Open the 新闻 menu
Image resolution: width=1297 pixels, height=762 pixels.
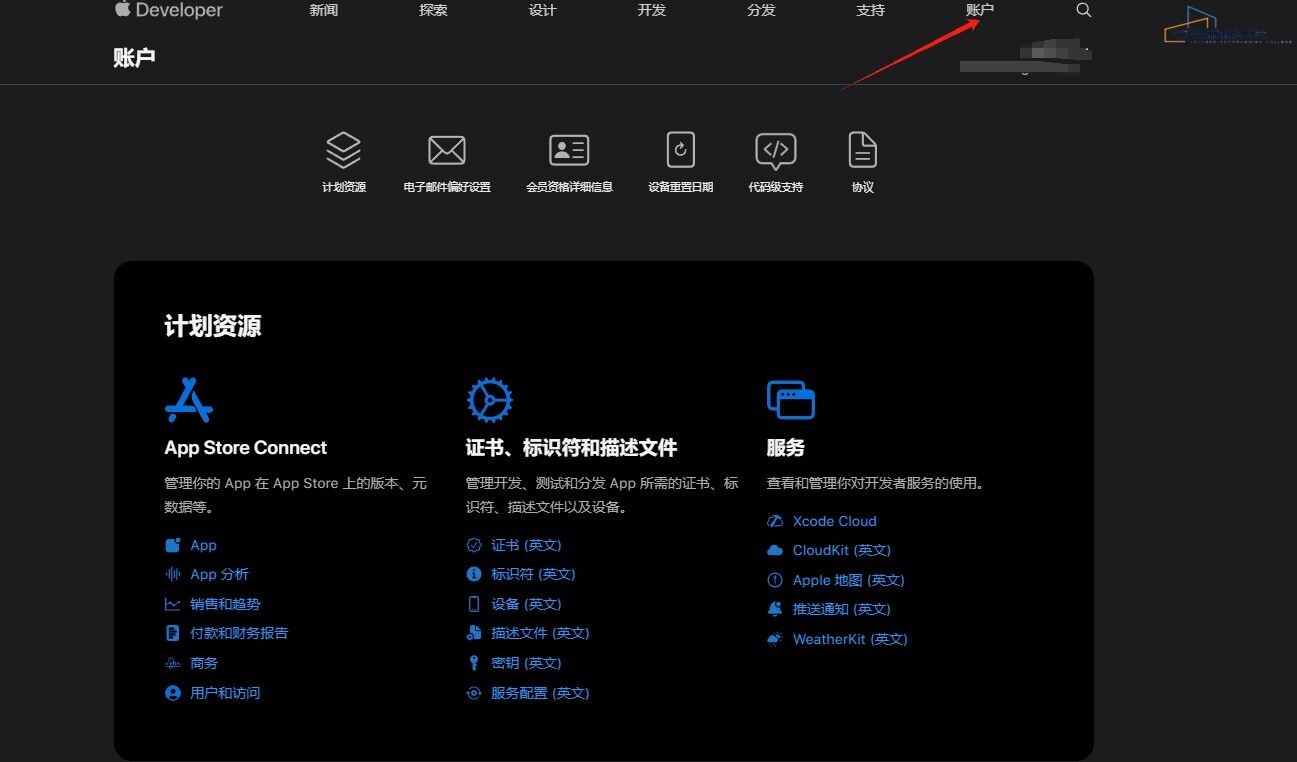323,10
